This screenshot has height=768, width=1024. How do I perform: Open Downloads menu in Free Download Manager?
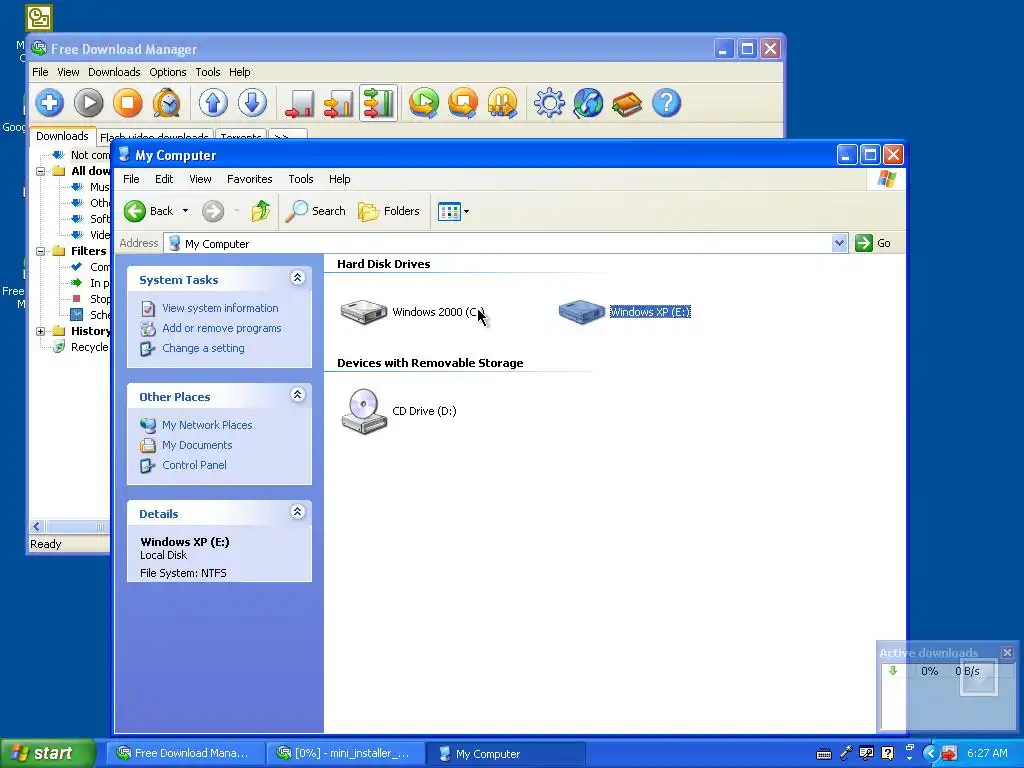(x=114, y=72)
